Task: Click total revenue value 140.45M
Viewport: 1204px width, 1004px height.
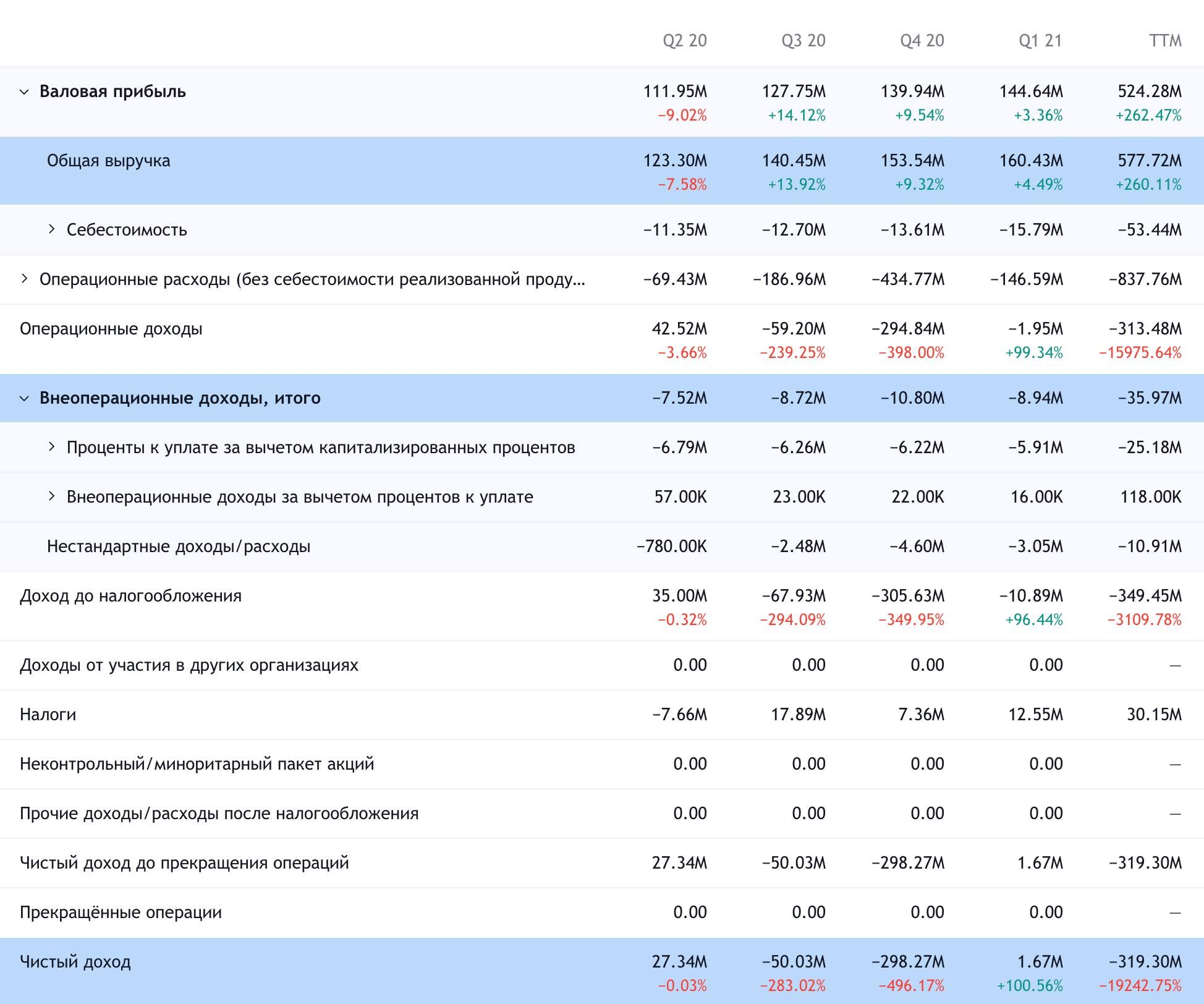Action: tap(794, 161)
